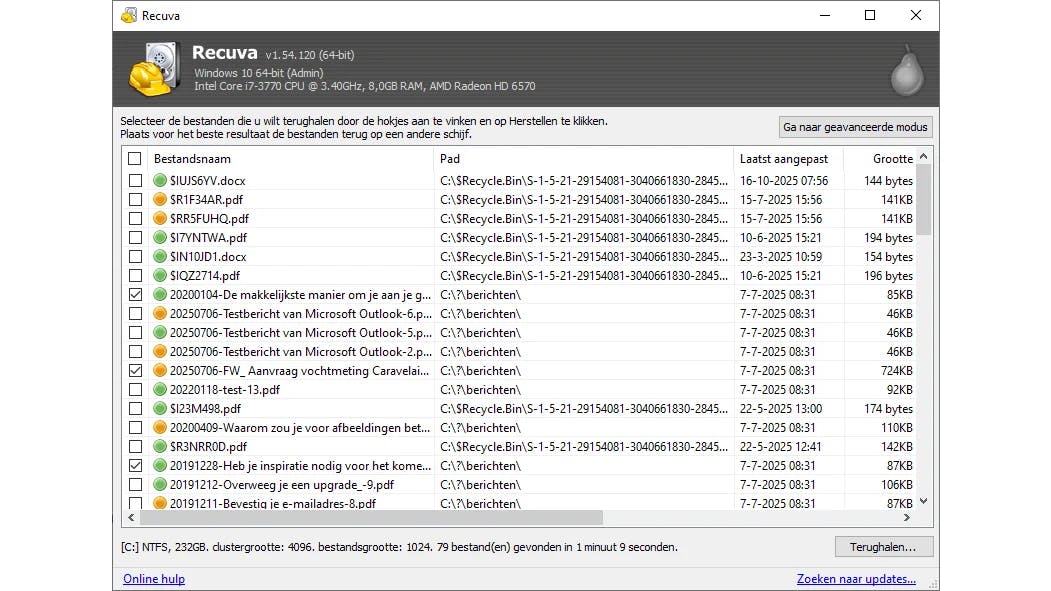
Task: Toggle the select-all checkbox in header
Action: tap(135, 159)
